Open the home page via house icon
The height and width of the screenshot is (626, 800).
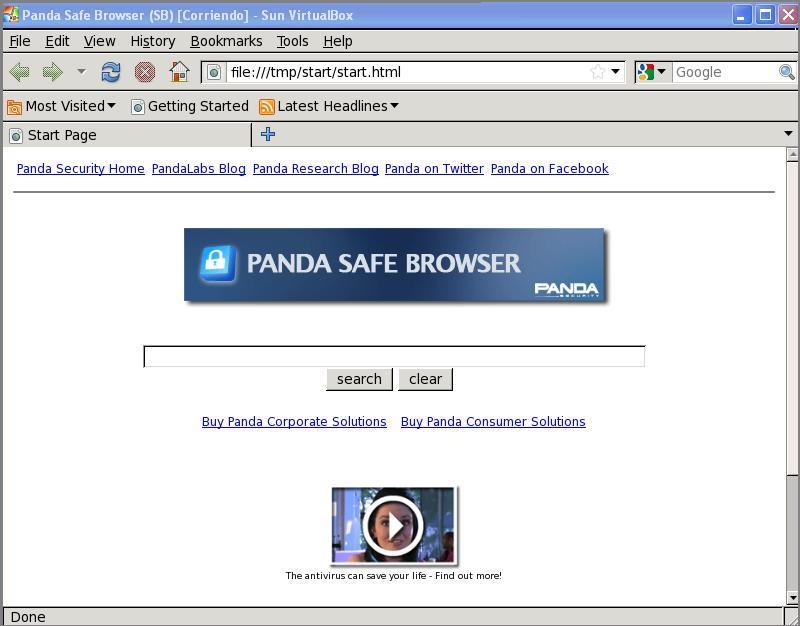click(x=179, y=72)
